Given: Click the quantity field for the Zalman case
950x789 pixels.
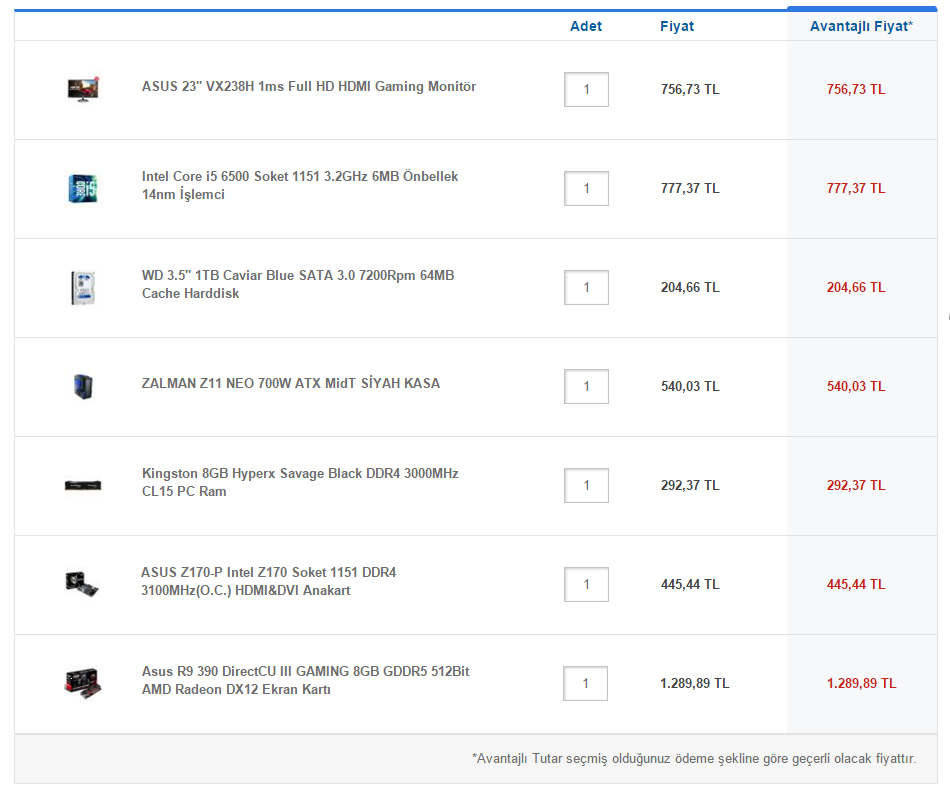Looking at the screenshot, I should [x=586, y=386].
